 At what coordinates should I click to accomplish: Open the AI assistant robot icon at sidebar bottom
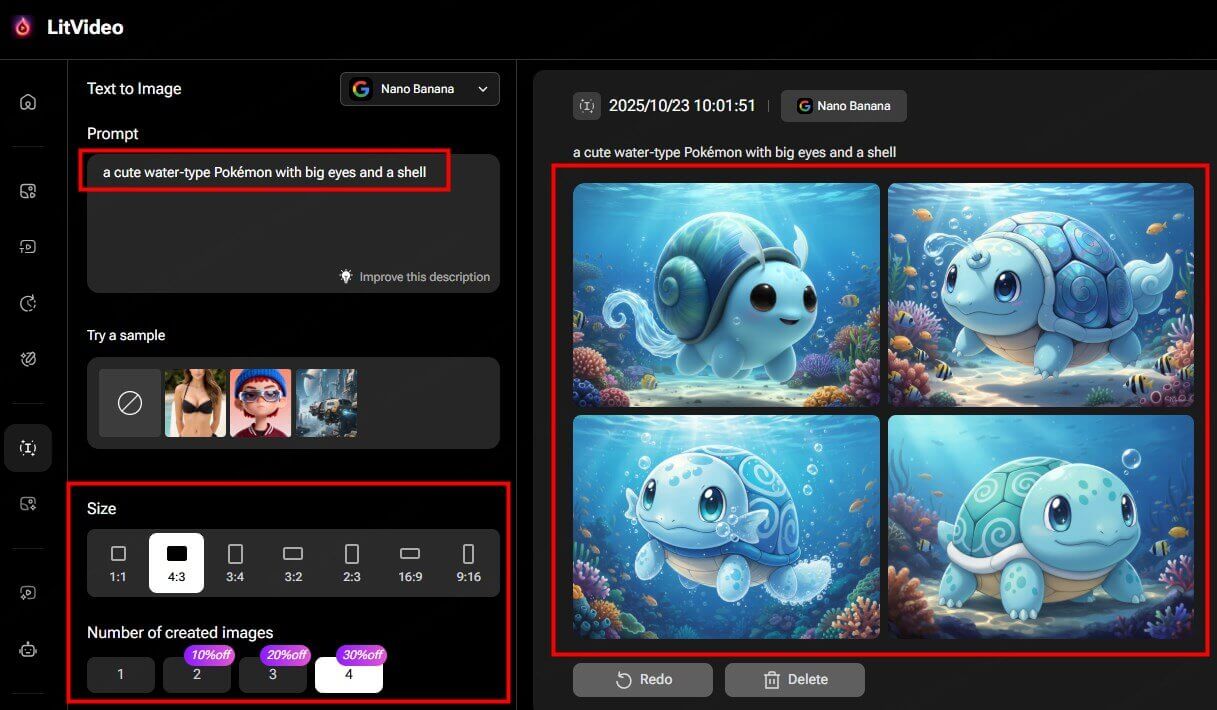(27, 650)
